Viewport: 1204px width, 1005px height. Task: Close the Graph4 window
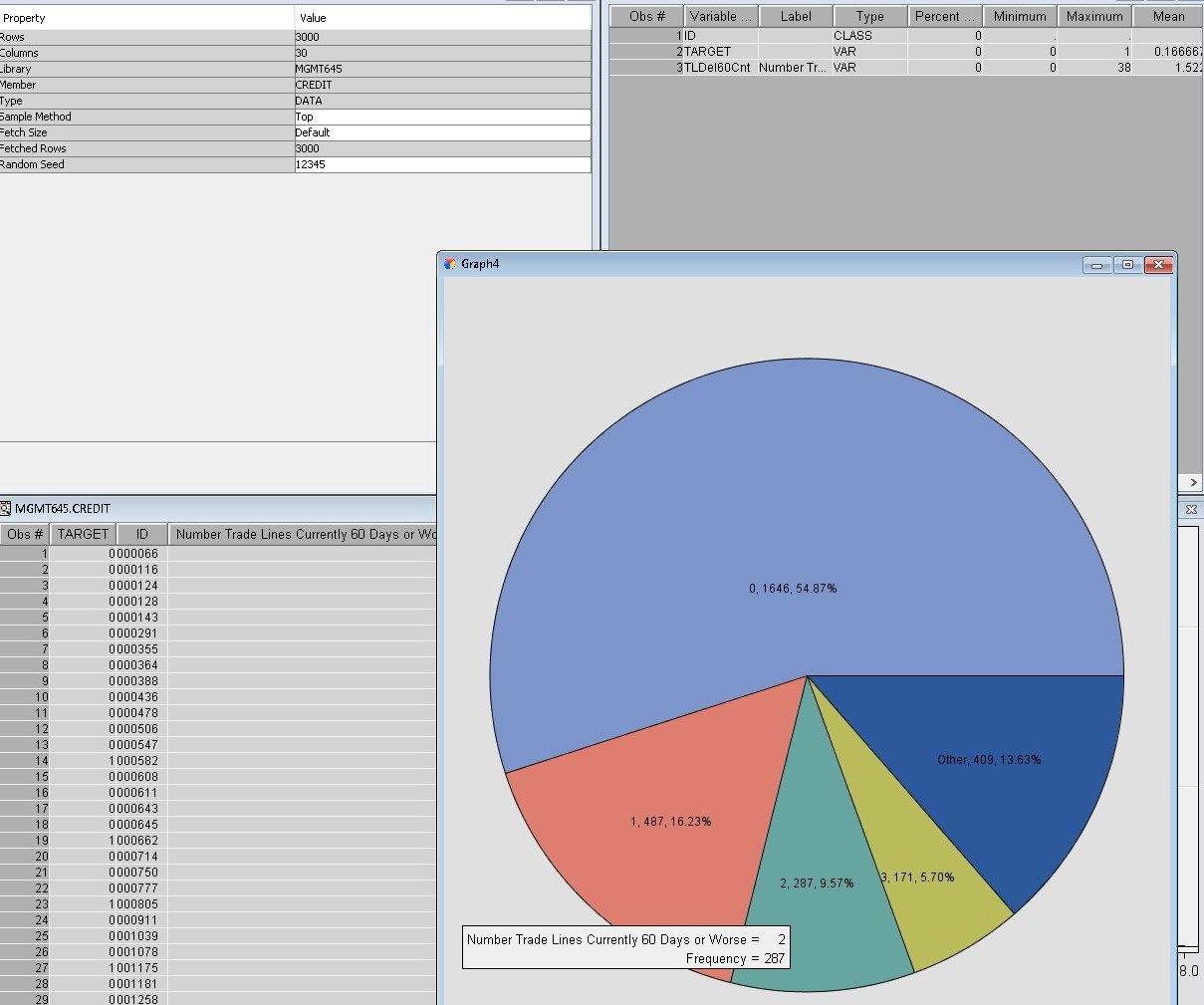[1157, 264]
